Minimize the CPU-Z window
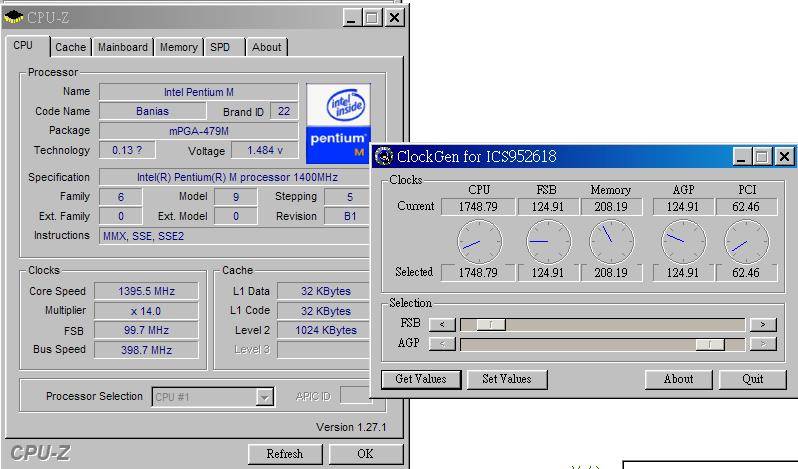 pos(352,18)
